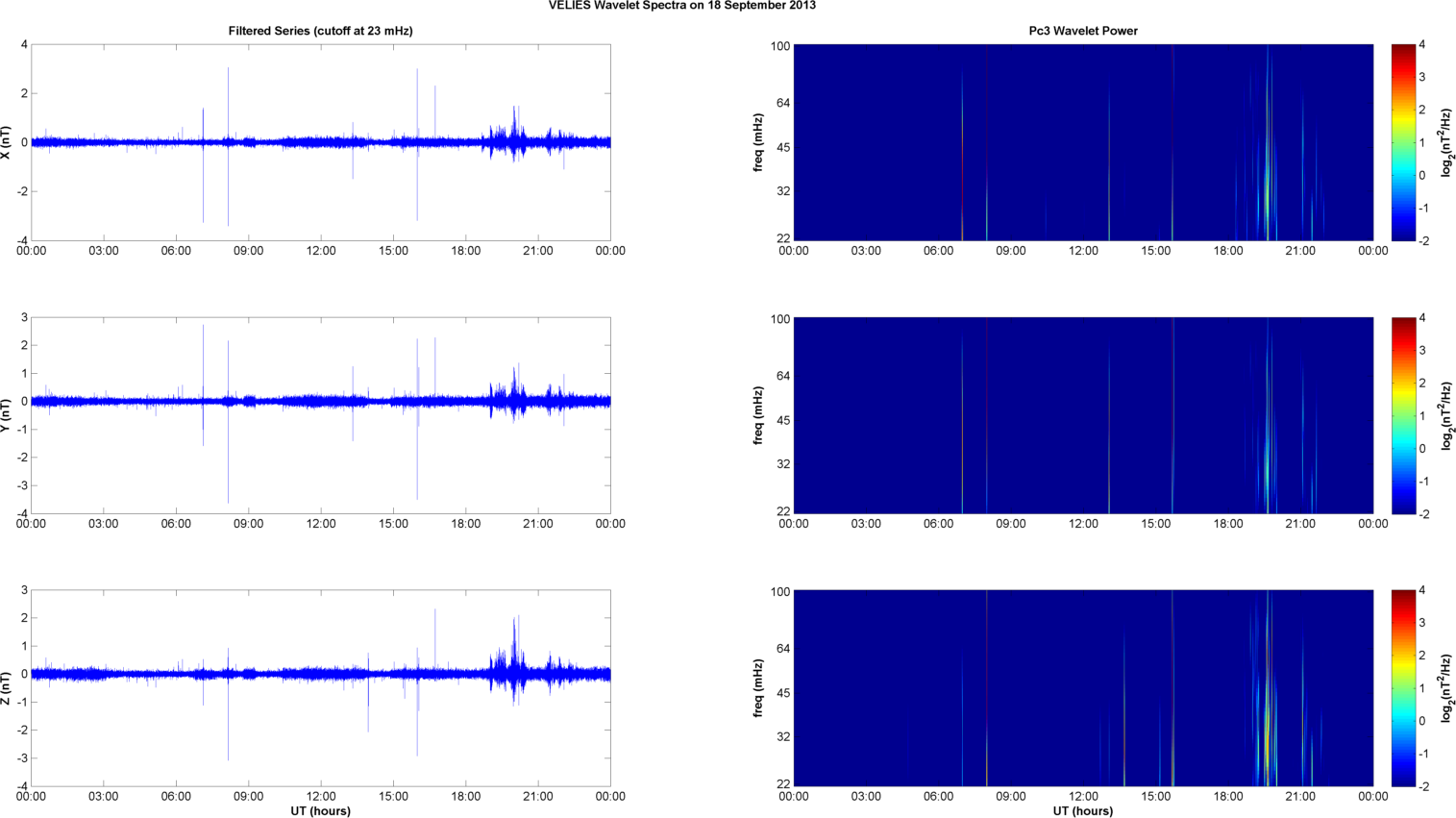This screenshot has width=1456, height=818.
Task: Click the top Pc3 wavelet spectrogram
Action: (x=1083, y=142)
